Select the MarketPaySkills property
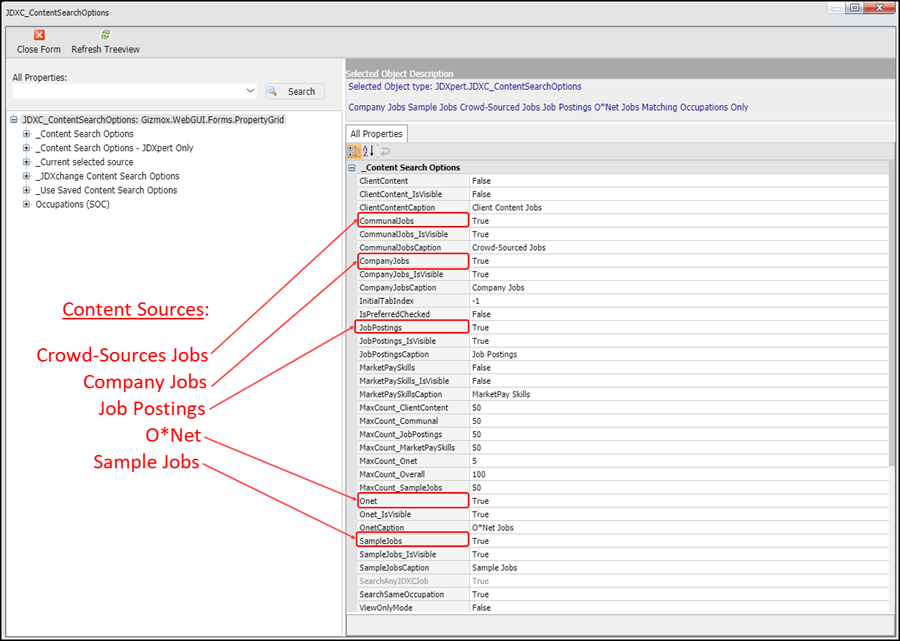This screenshot has height=641, width=900. coord(387,368)
